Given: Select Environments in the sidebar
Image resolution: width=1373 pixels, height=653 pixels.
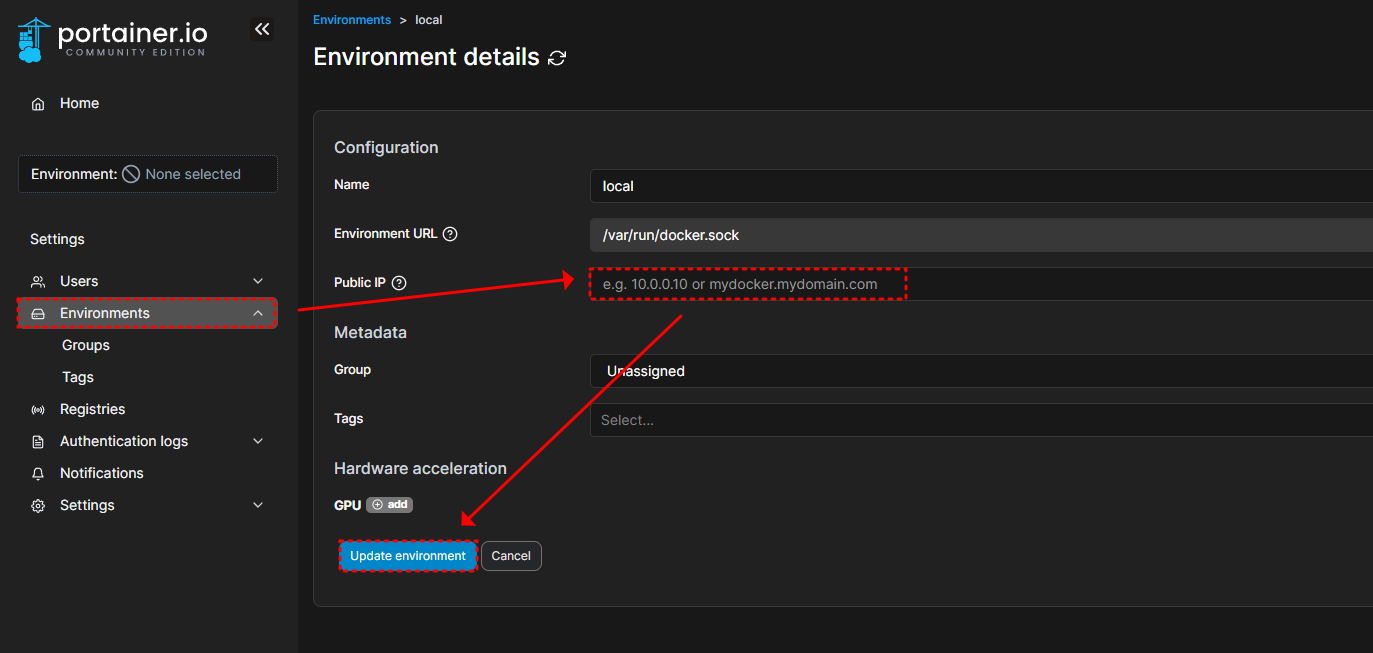Looking at the screenshot, I should tap(148, 314).
